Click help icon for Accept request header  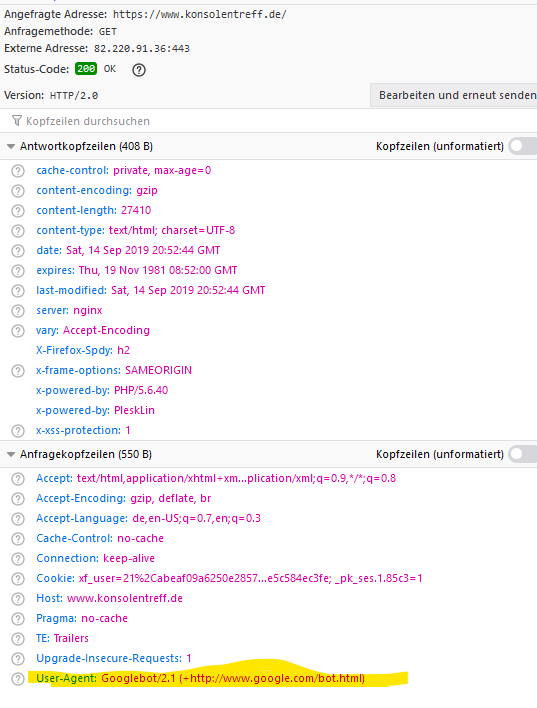(18, 479)
